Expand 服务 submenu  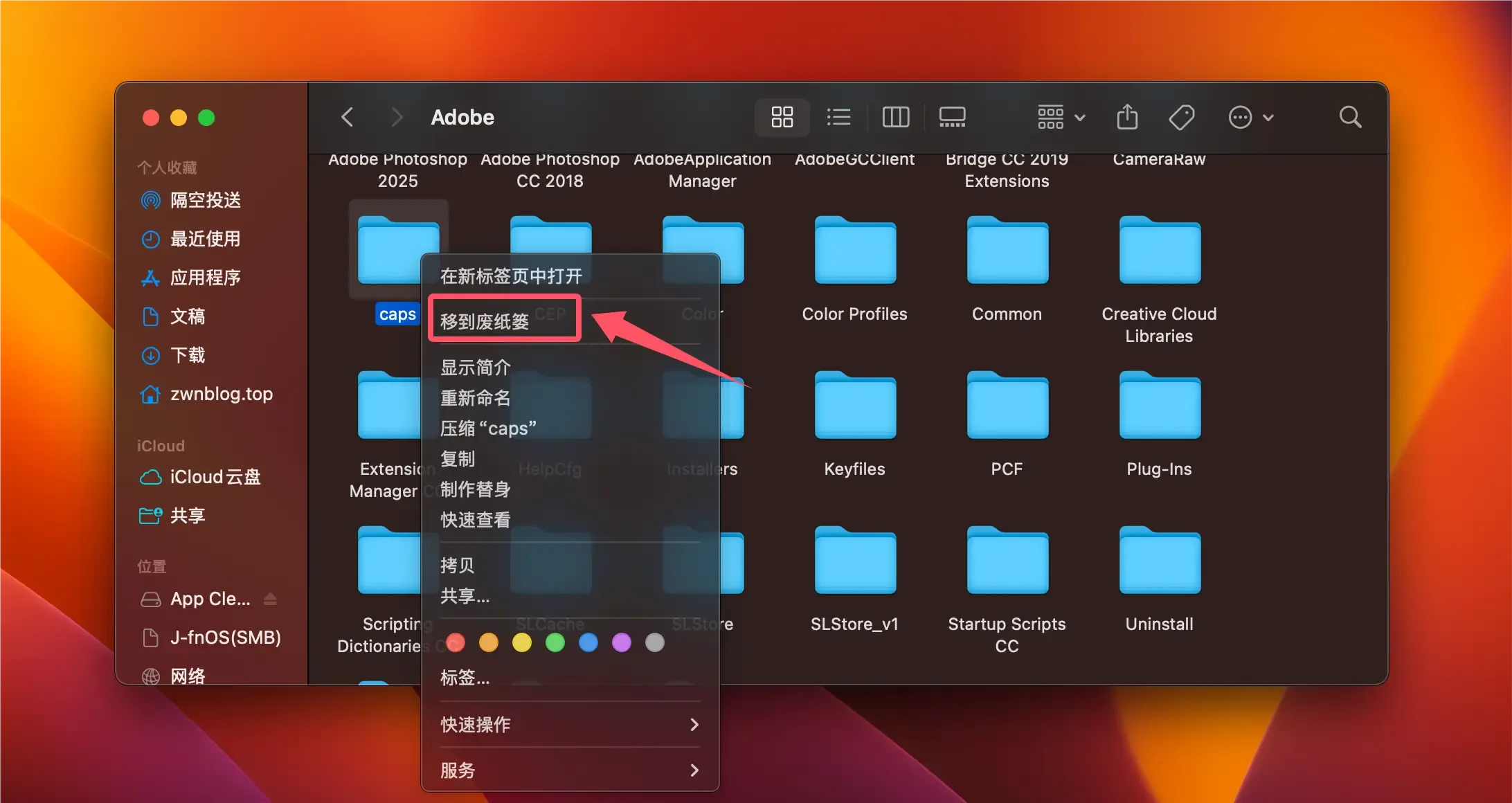point(570,770)
